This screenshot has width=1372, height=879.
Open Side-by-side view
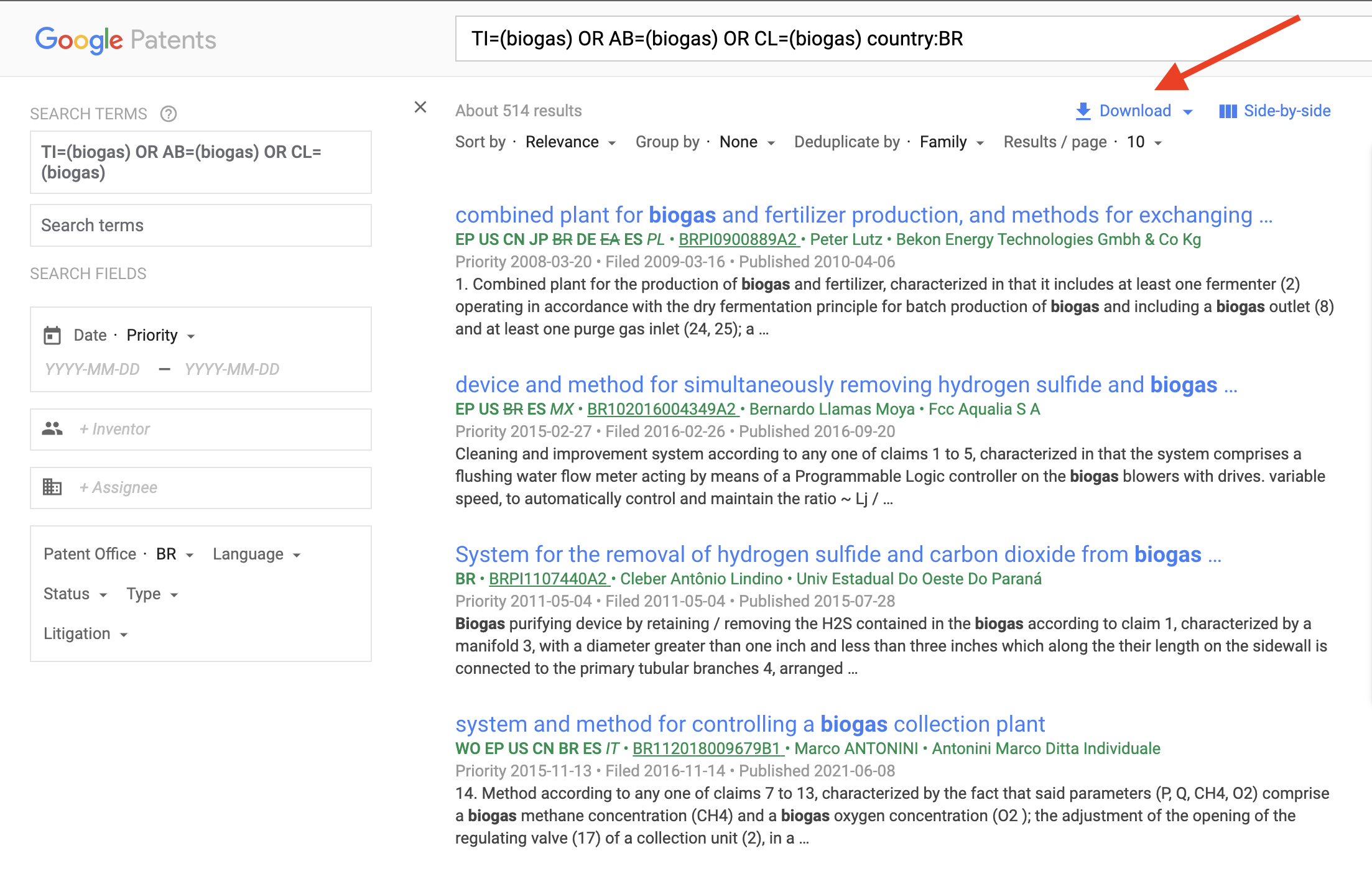[x=1275, y=111]
